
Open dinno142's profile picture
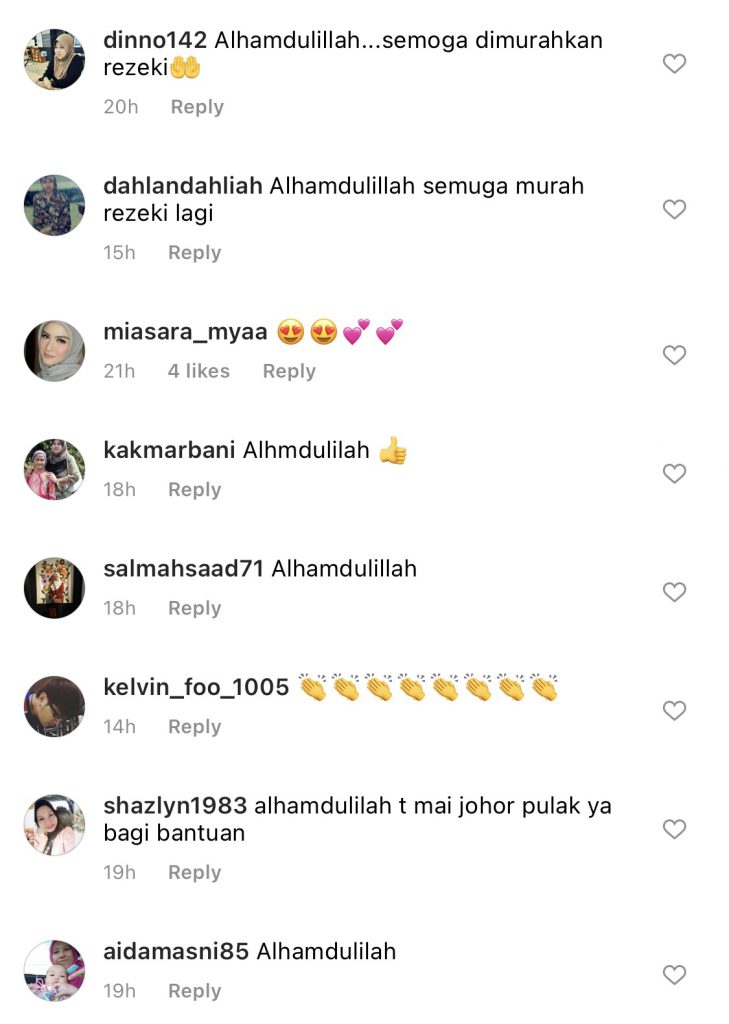click(54, 59)
